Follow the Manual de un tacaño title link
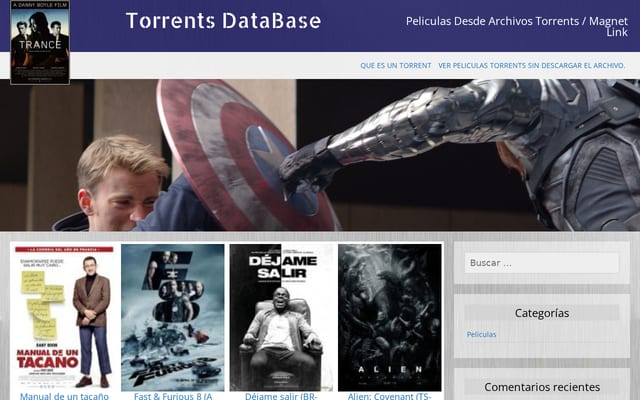The width and height of the screenshot is (640, 400). tap(64, 396)
